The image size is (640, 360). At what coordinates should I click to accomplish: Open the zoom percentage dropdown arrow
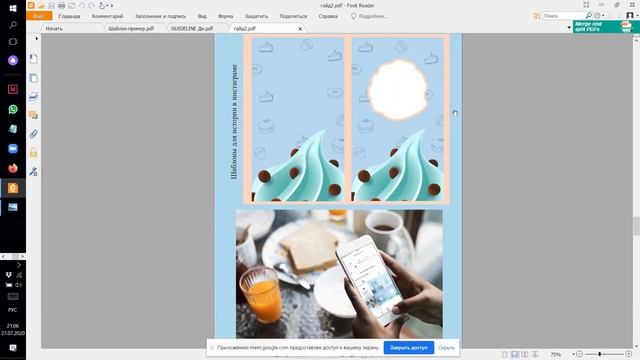coord(573,354)
